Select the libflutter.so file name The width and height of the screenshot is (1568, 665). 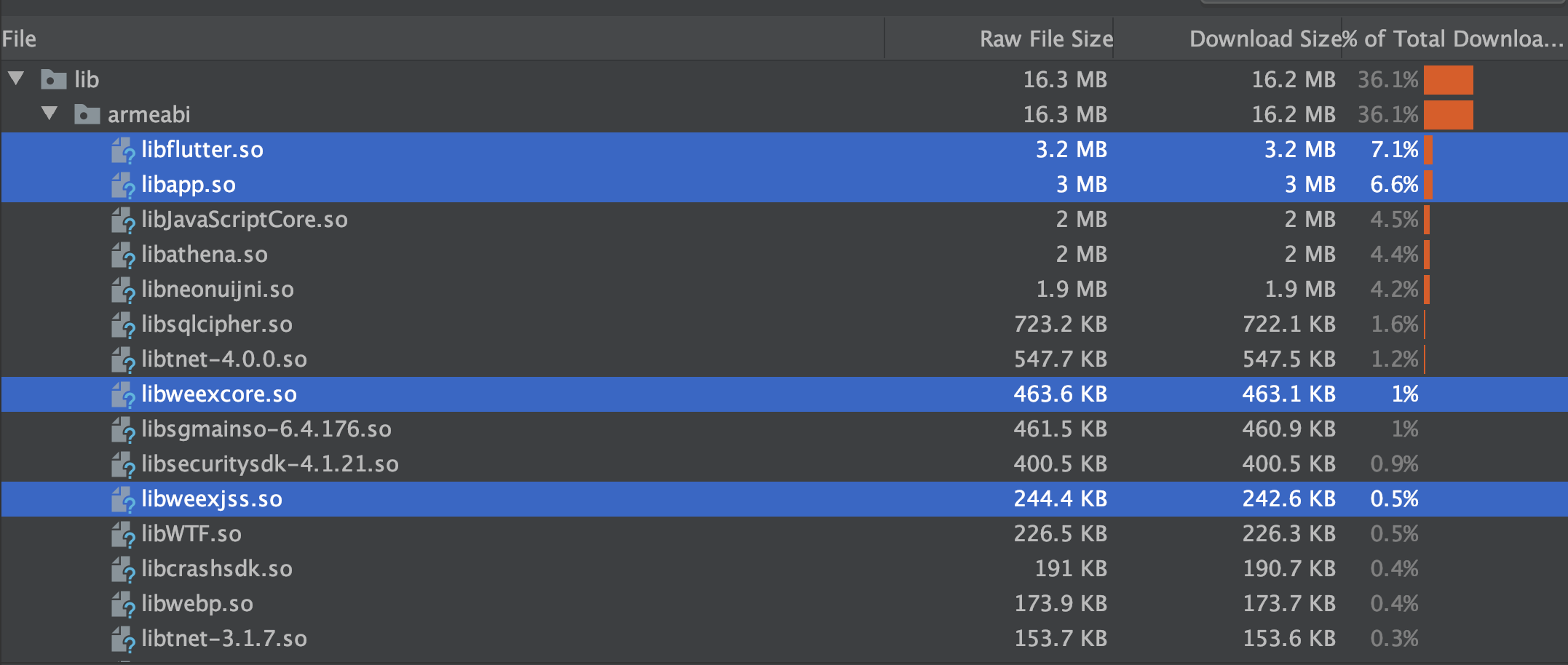pyautogui.click(x=202, y=149)
